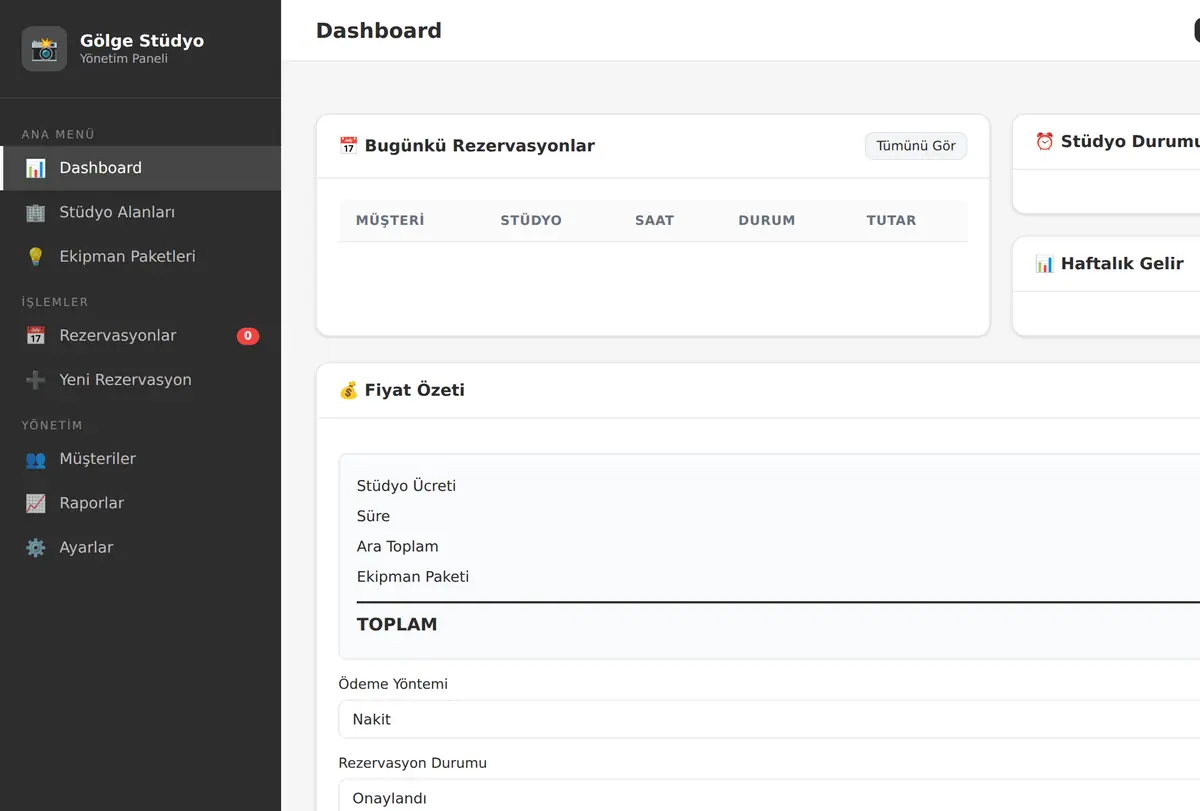Click the Tümünü Gör button

[x=916, y=146]
